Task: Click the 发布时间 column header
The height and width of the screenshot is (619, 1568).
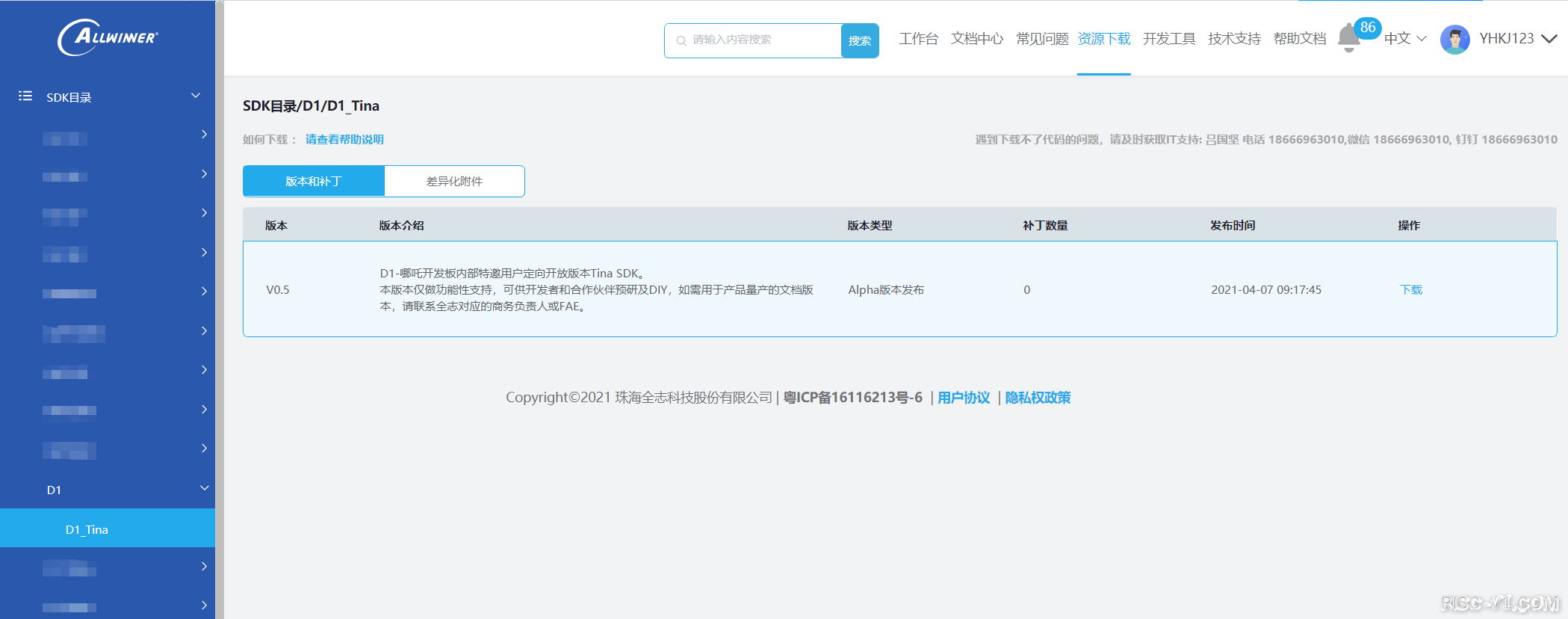Action: click(x=1233, y=225)
